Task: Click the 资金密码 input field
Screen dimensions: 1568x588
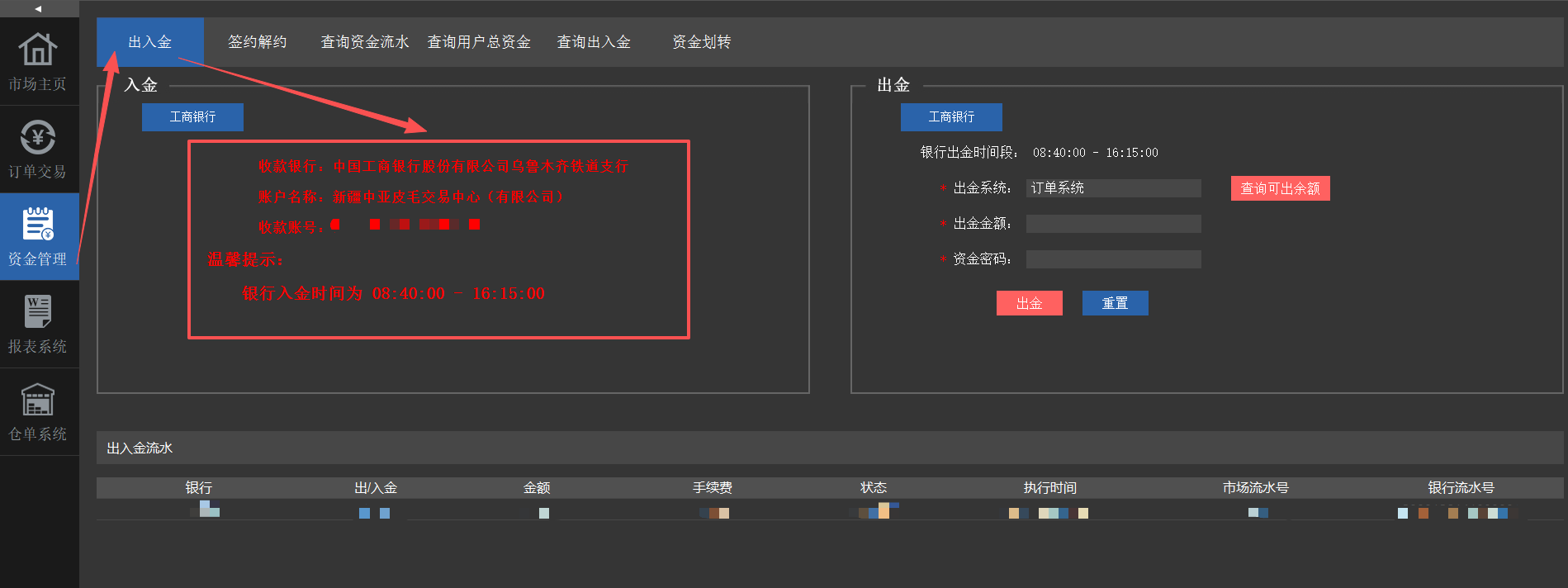Action: tap(1114, 259)
